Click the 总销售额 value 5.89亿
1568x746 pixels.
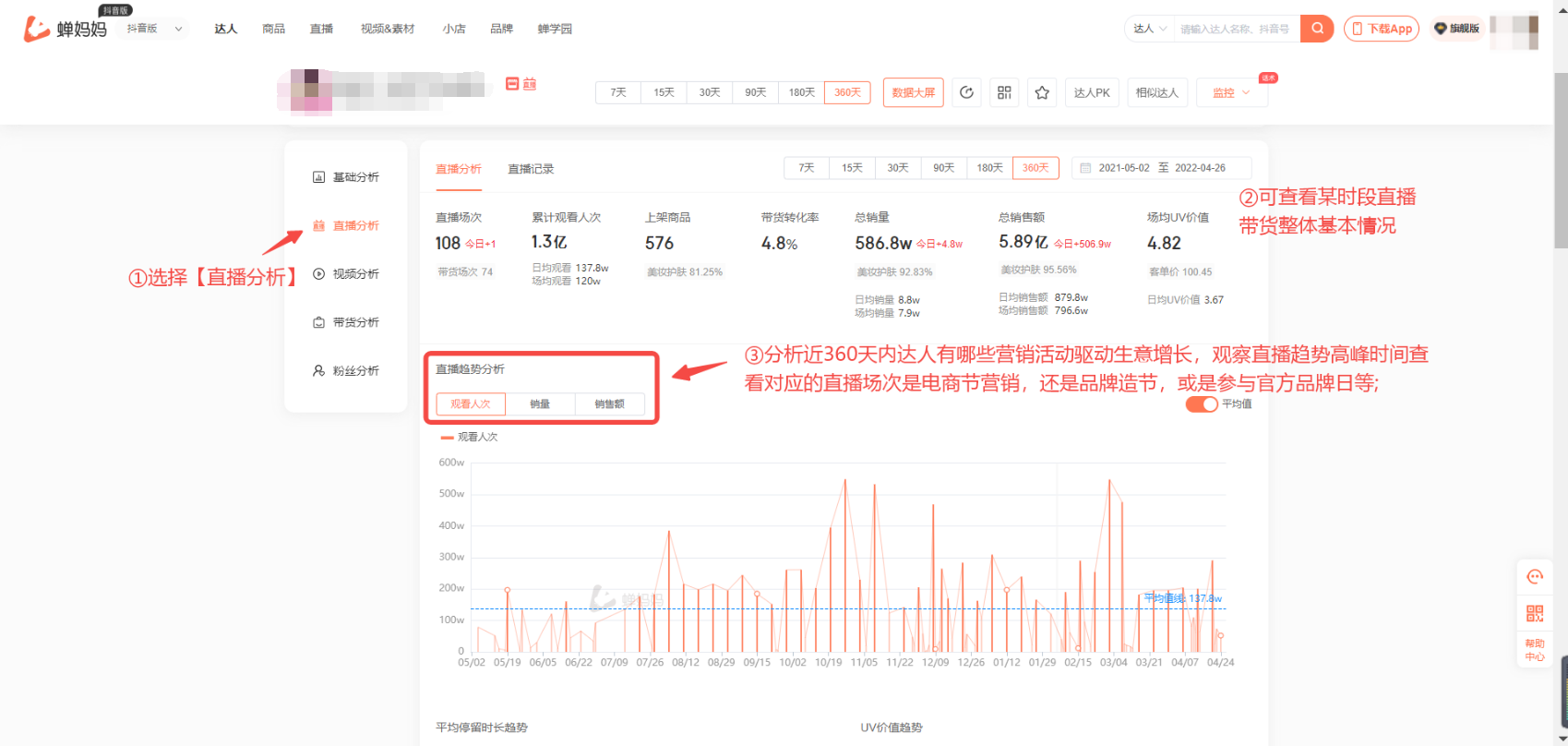click(x=1023, y=242)
